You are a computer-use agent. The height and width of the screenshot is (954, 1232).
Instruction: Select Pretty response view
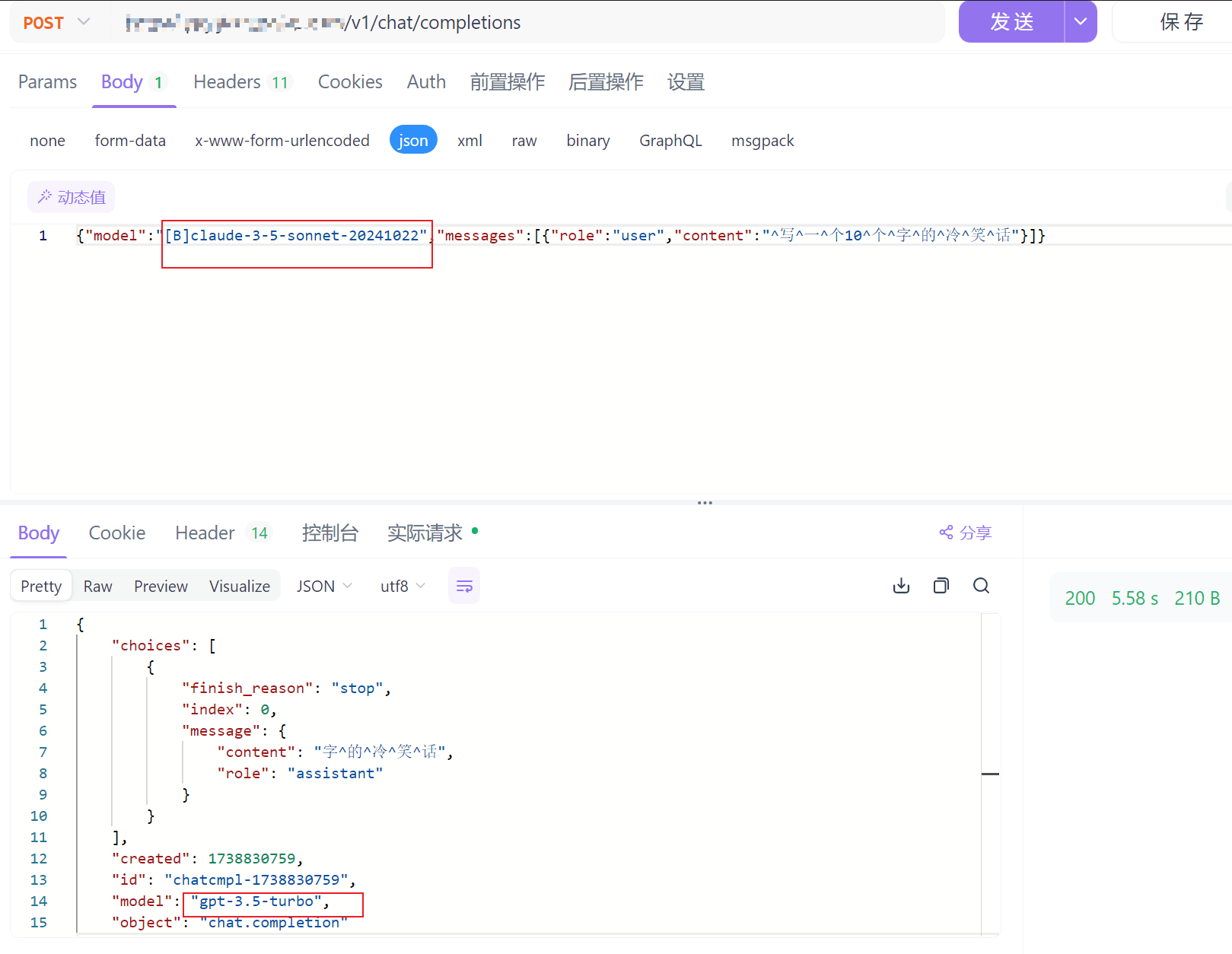(x=41, y=586)
